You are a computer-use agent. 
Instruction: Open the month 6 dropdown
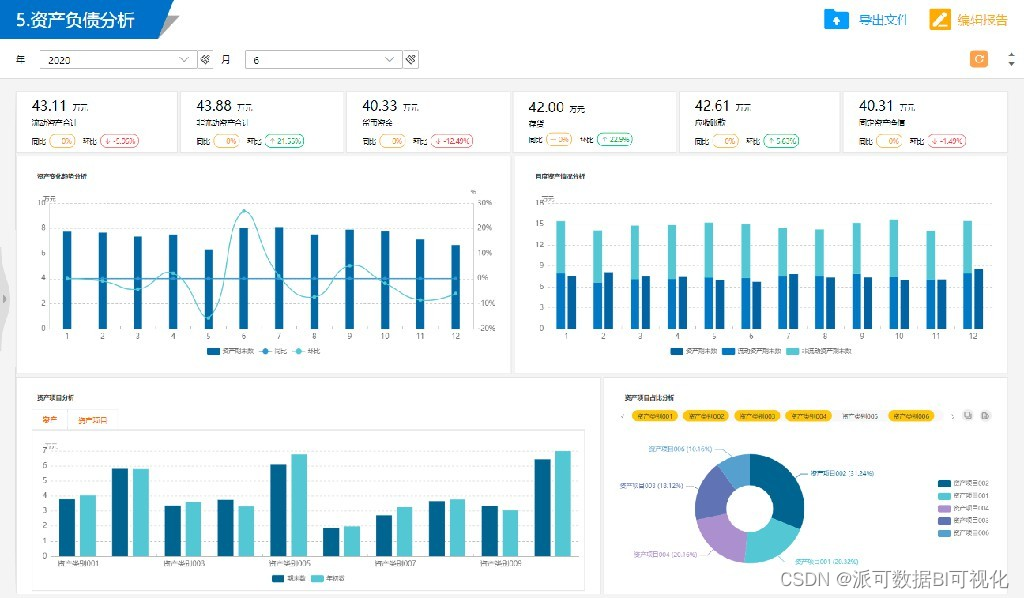tap(323, 59)
